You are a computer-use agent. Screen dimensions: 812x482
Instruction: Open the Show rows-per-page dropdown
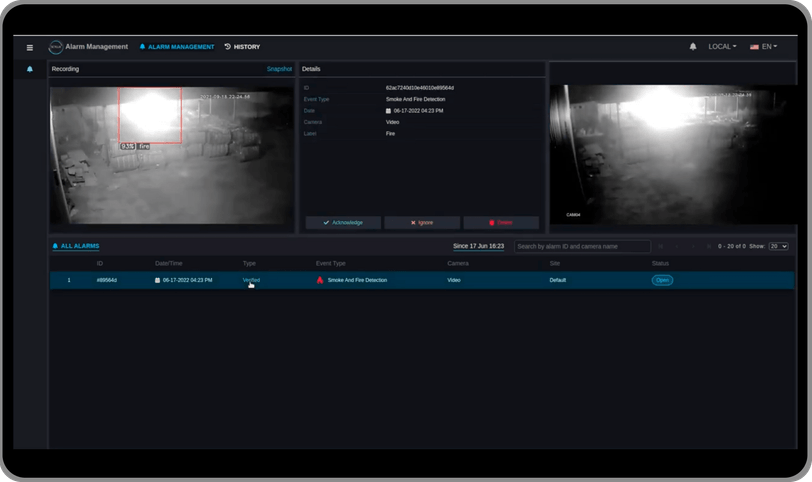pos(778,246)
